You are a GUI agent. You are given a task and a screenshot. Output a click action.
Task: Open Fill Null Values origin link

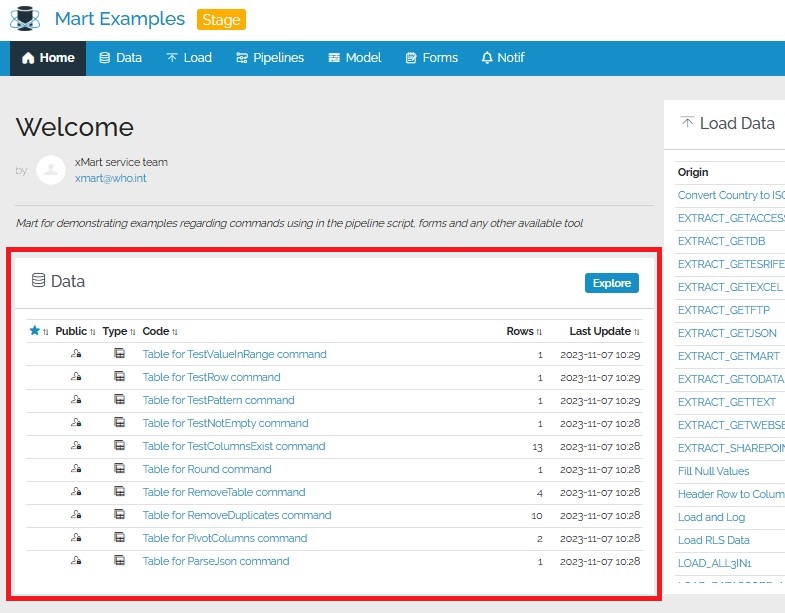(713, 471)
